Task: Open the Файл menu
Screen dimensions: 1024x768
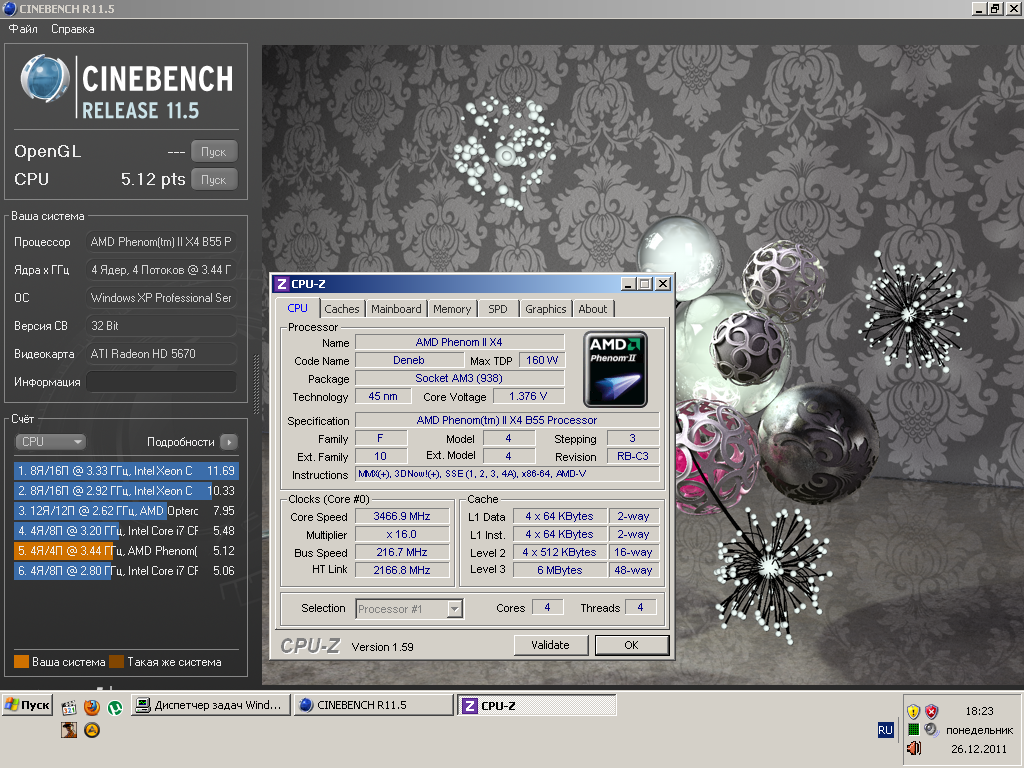Action: tap(23, 29)
